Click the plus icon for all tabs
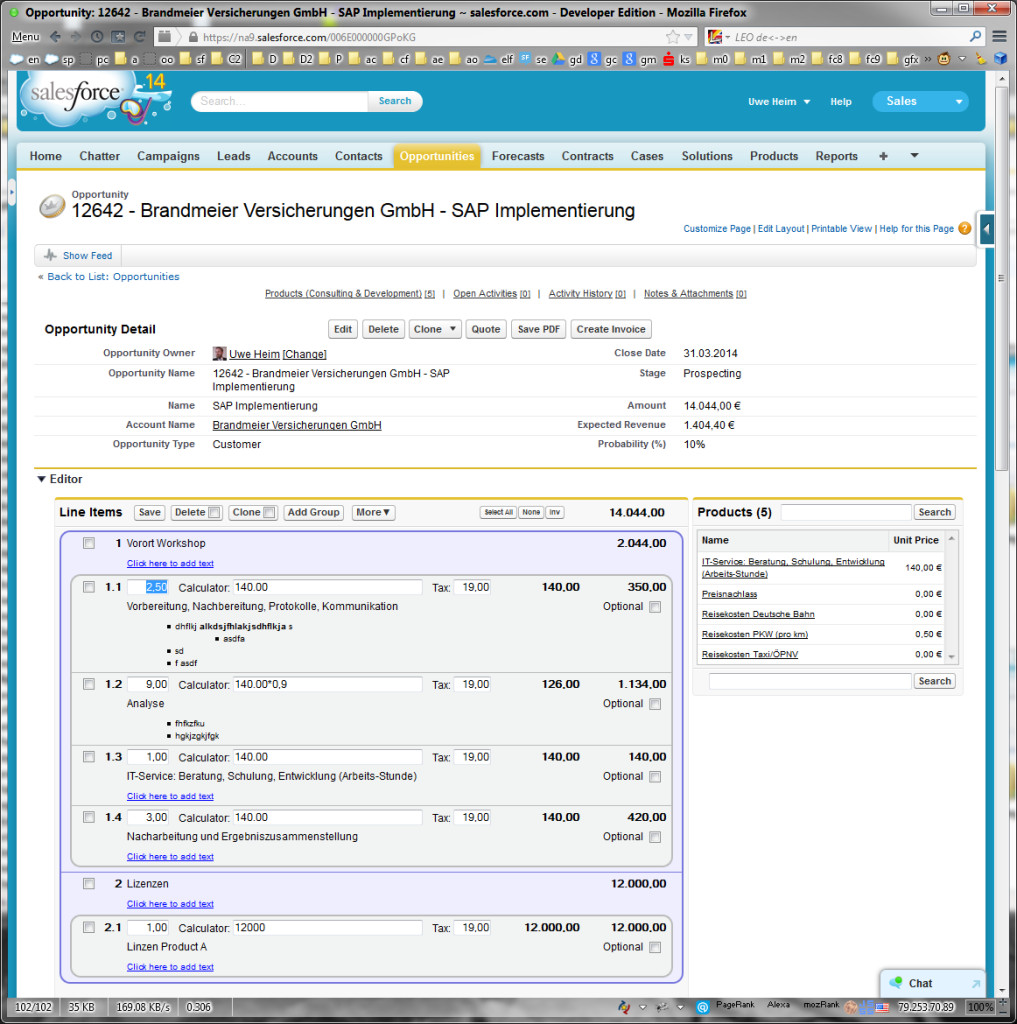Screen dimensions: 1017x1024 coord(883,156)
